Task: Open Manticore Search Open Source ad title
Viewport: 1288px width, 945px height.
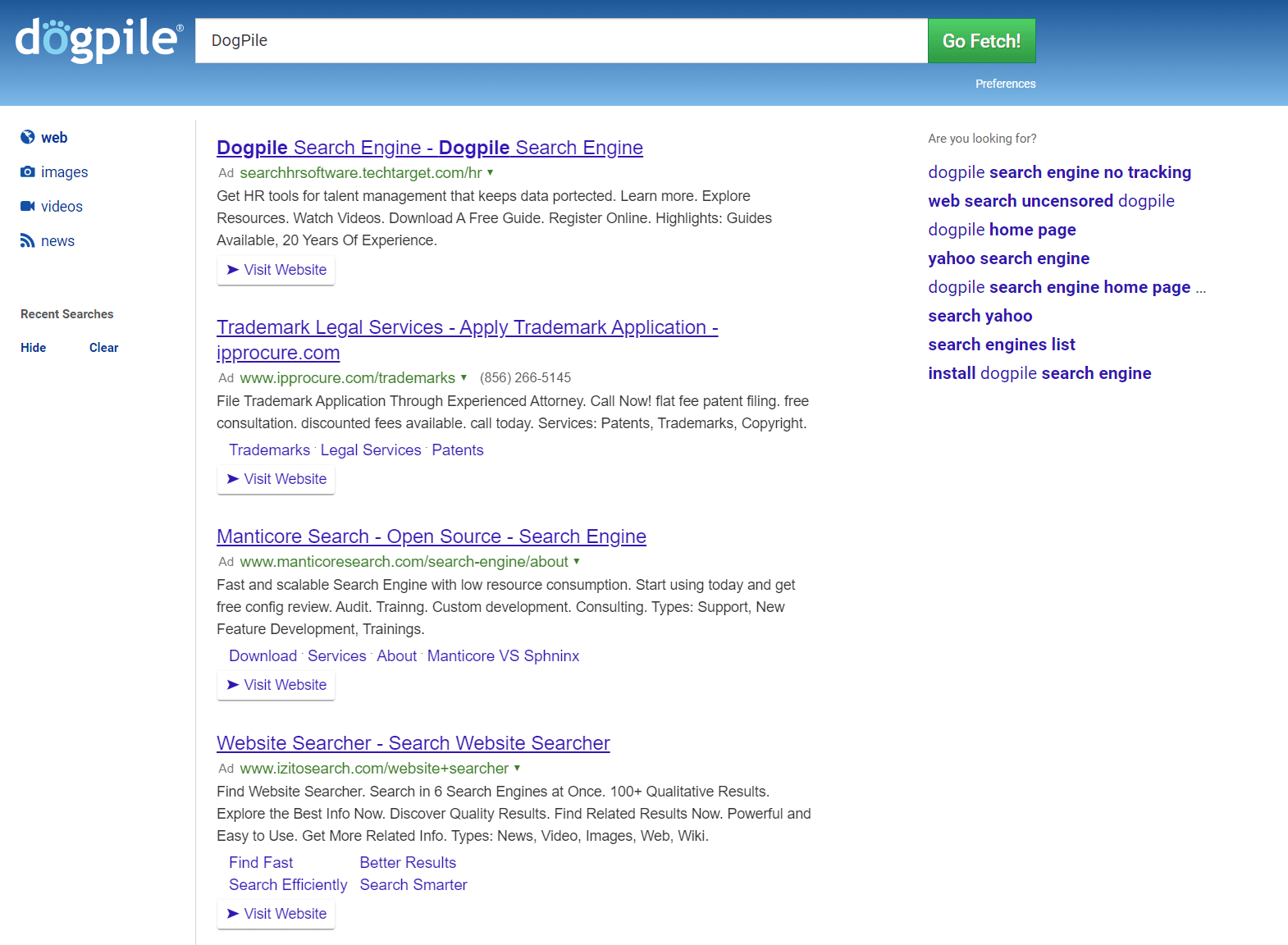Action: [432, 536]
